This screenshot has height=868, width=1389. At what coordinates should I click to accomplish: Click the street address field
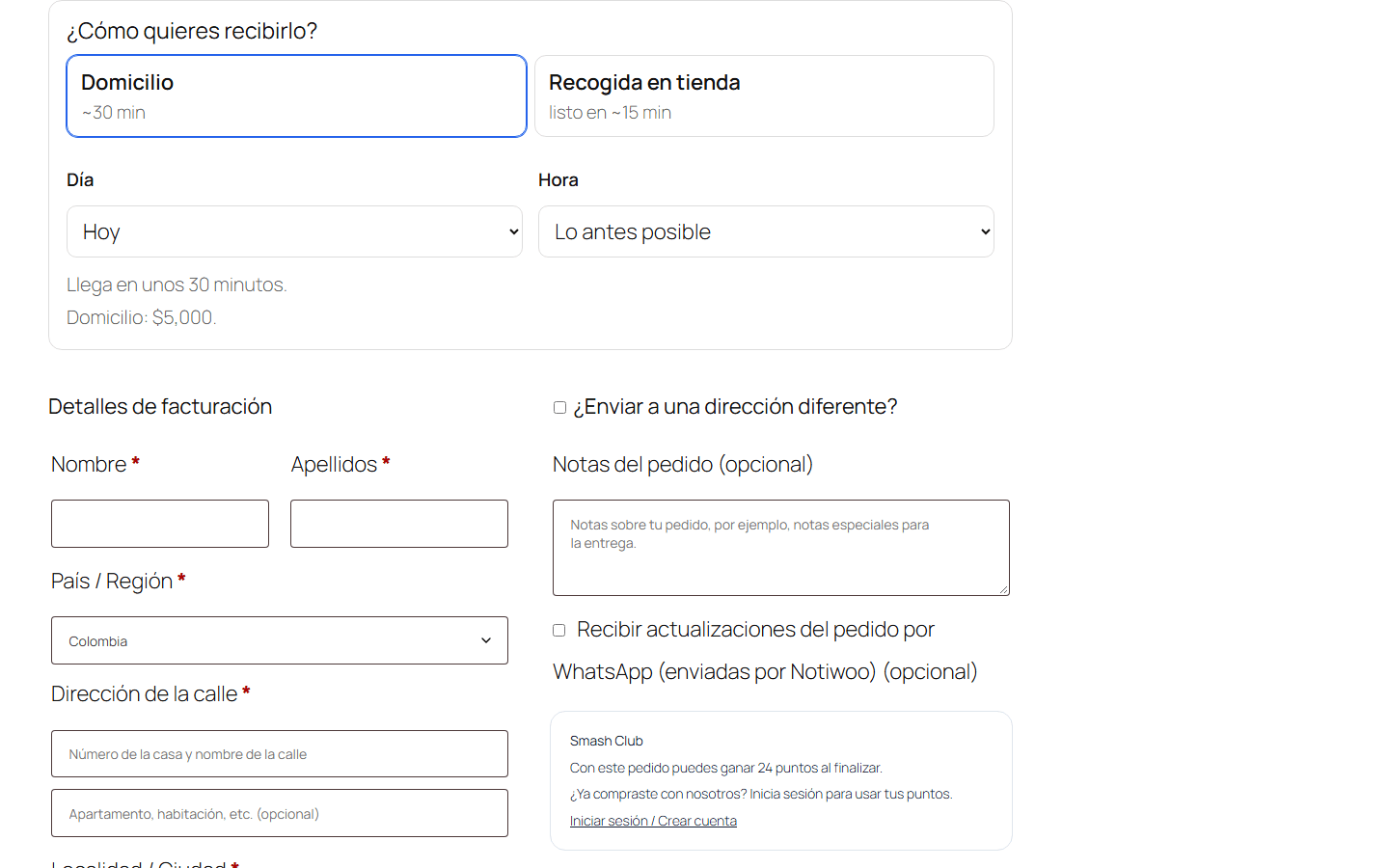click(280, 754)
